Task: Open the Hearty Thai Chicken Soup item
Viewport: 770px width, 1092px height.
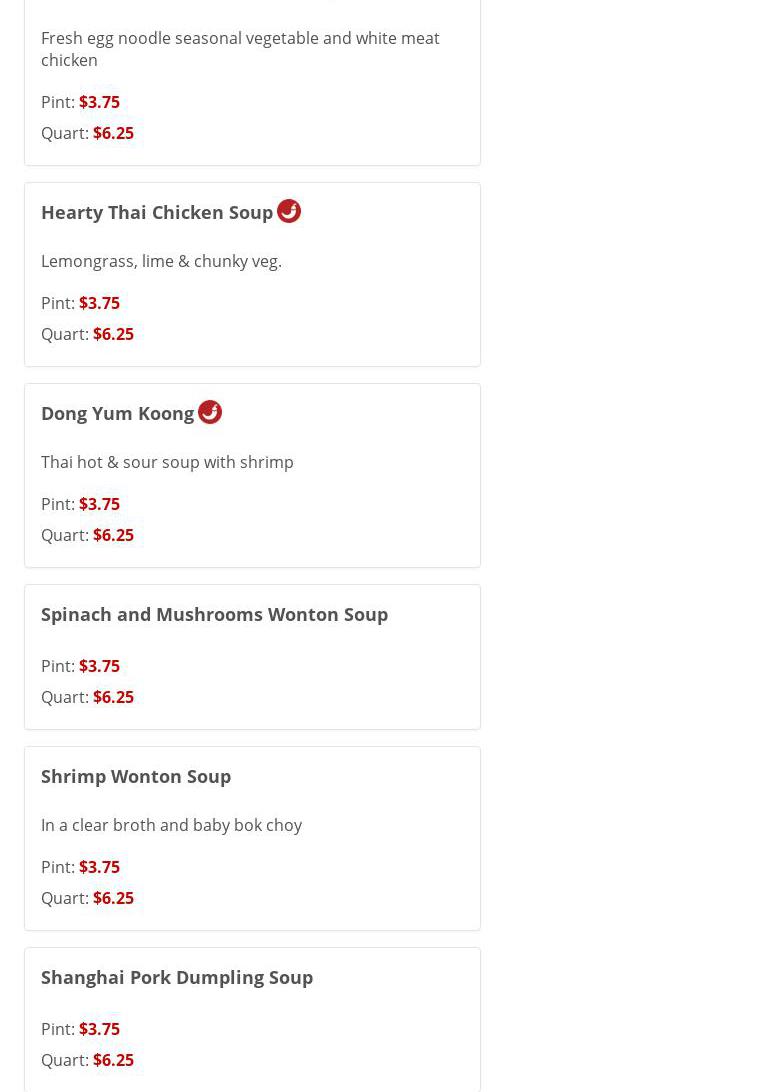Action: point(157,212)
